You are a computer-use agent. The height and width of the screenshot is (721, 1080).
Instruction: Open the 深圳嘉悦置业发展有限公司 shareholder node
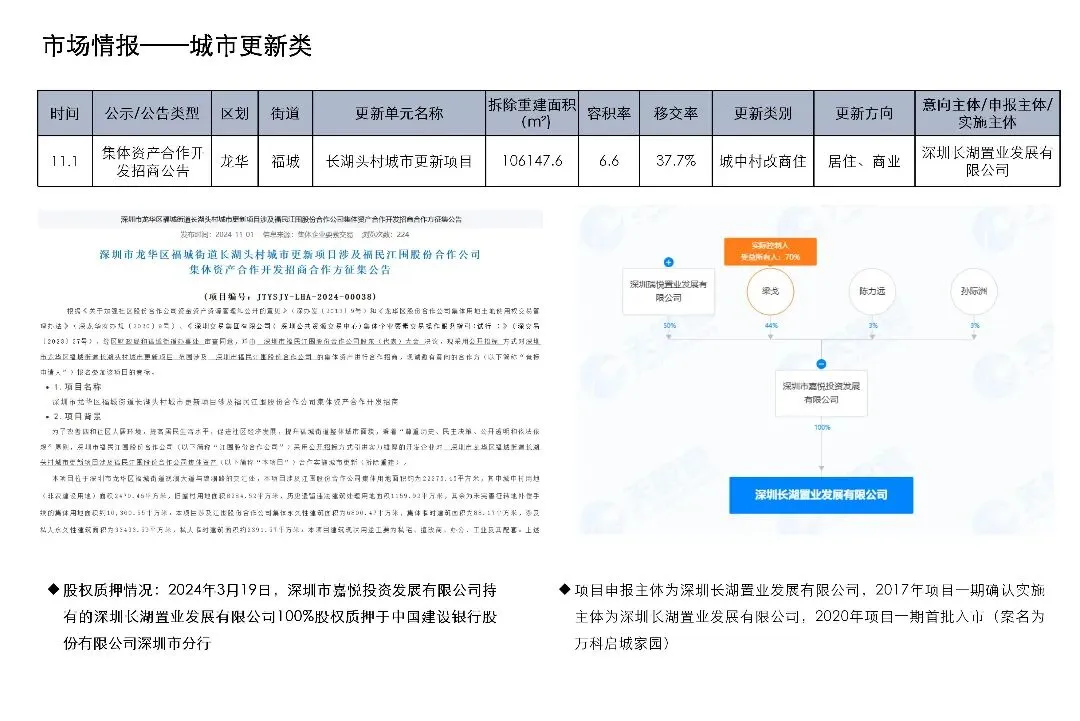click(x=668, y=291)
